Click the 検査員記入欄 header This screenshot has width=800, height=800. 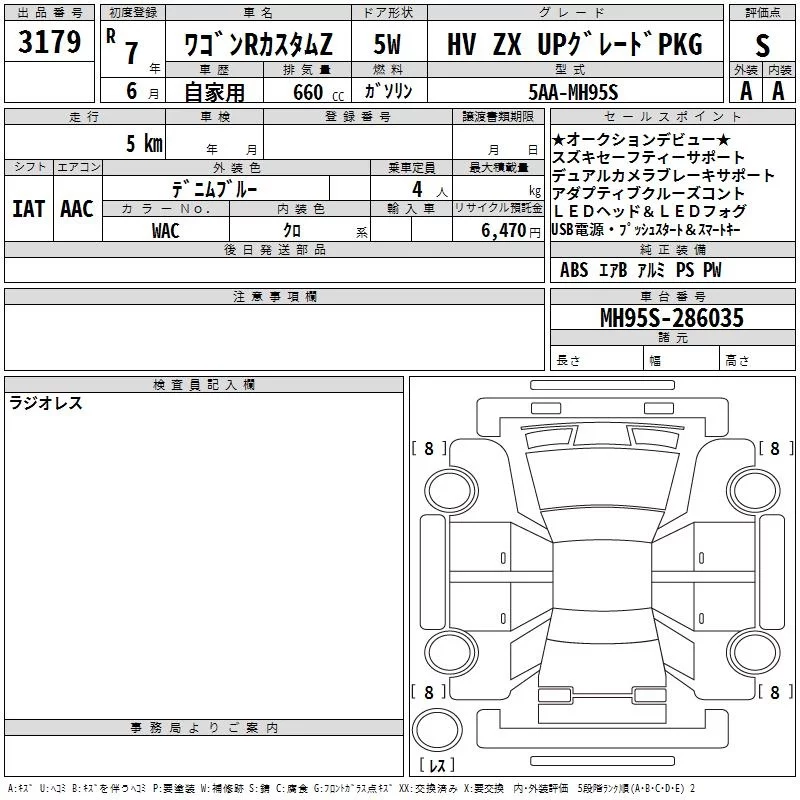click(x=204, y=385)
